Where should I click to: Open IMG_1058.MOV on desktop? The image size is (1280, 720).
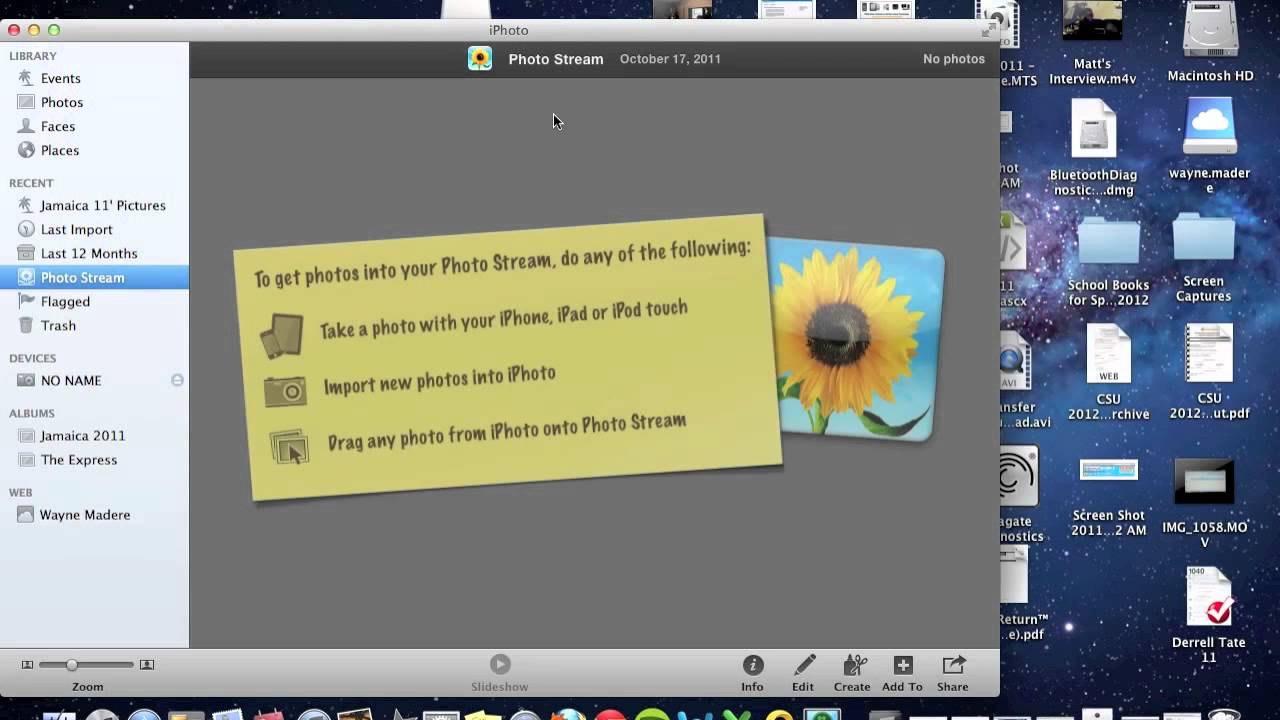coord(1205,503)
